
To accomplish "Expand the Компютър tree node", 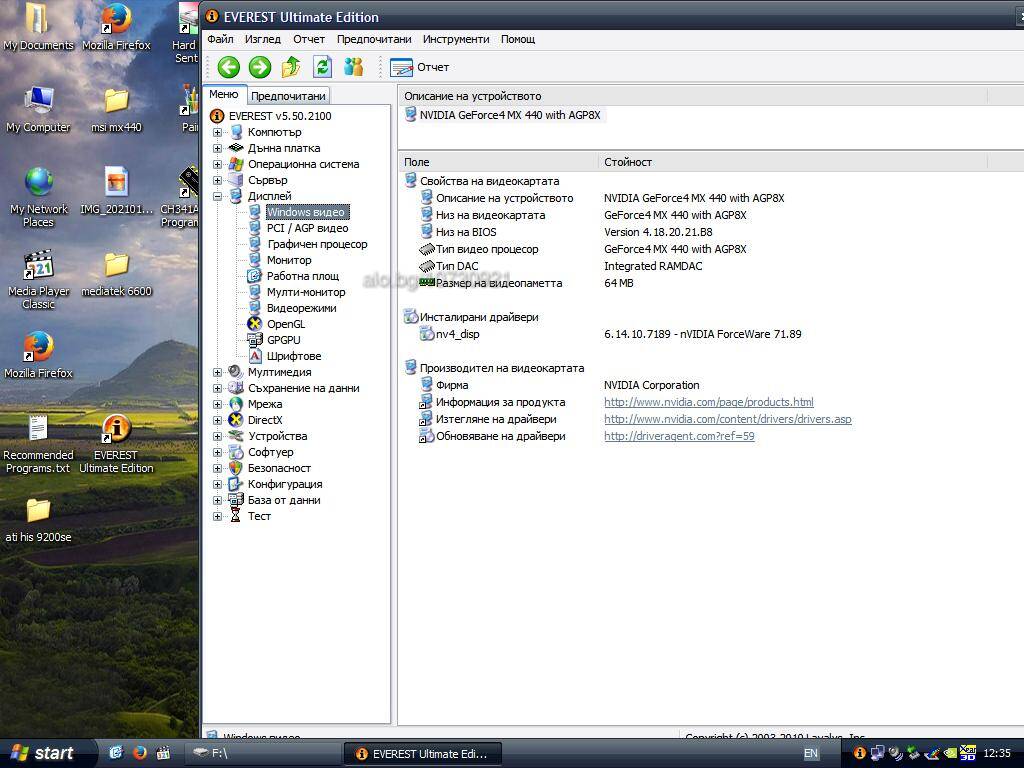I will pos(218,132).
